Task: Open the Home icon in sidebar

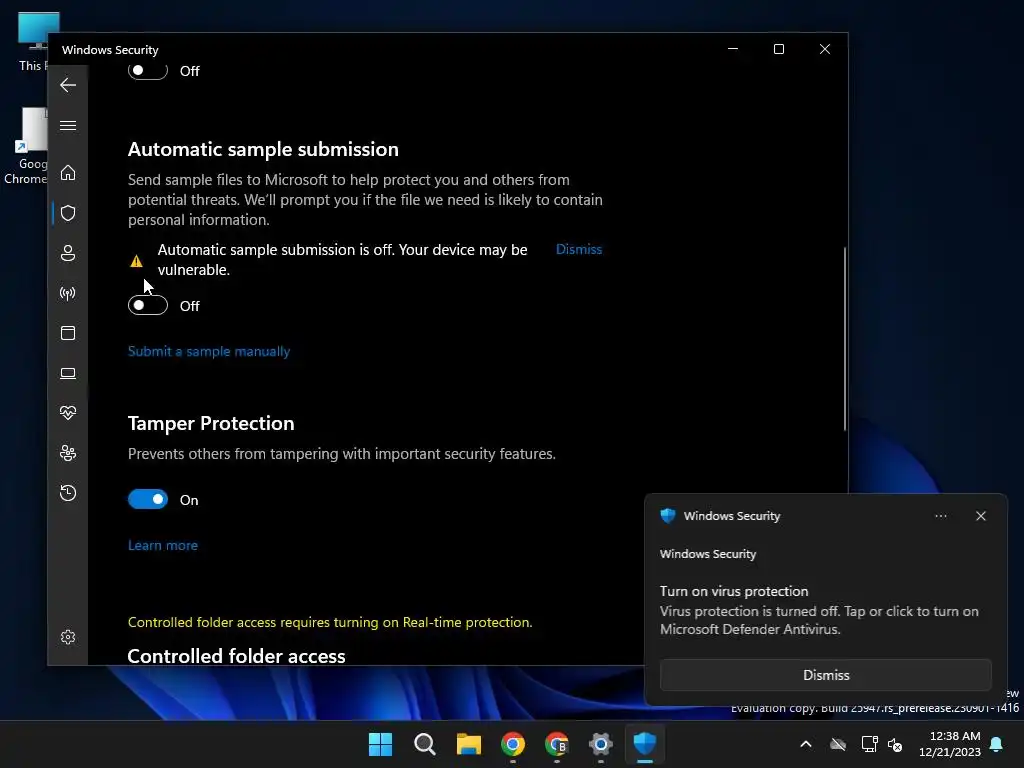Action: tap(68, 172)
